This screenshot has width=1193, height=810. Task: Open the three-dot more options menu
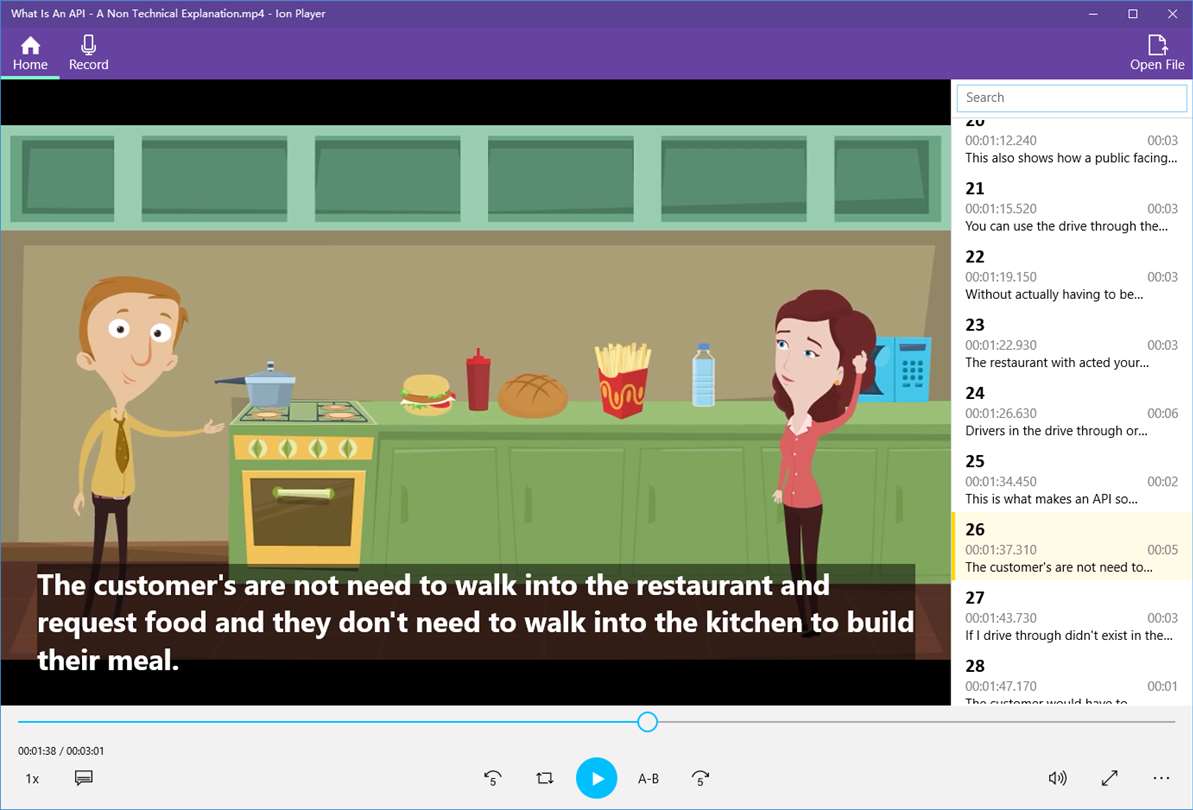pyautogui.click(x=1161, y=778)
